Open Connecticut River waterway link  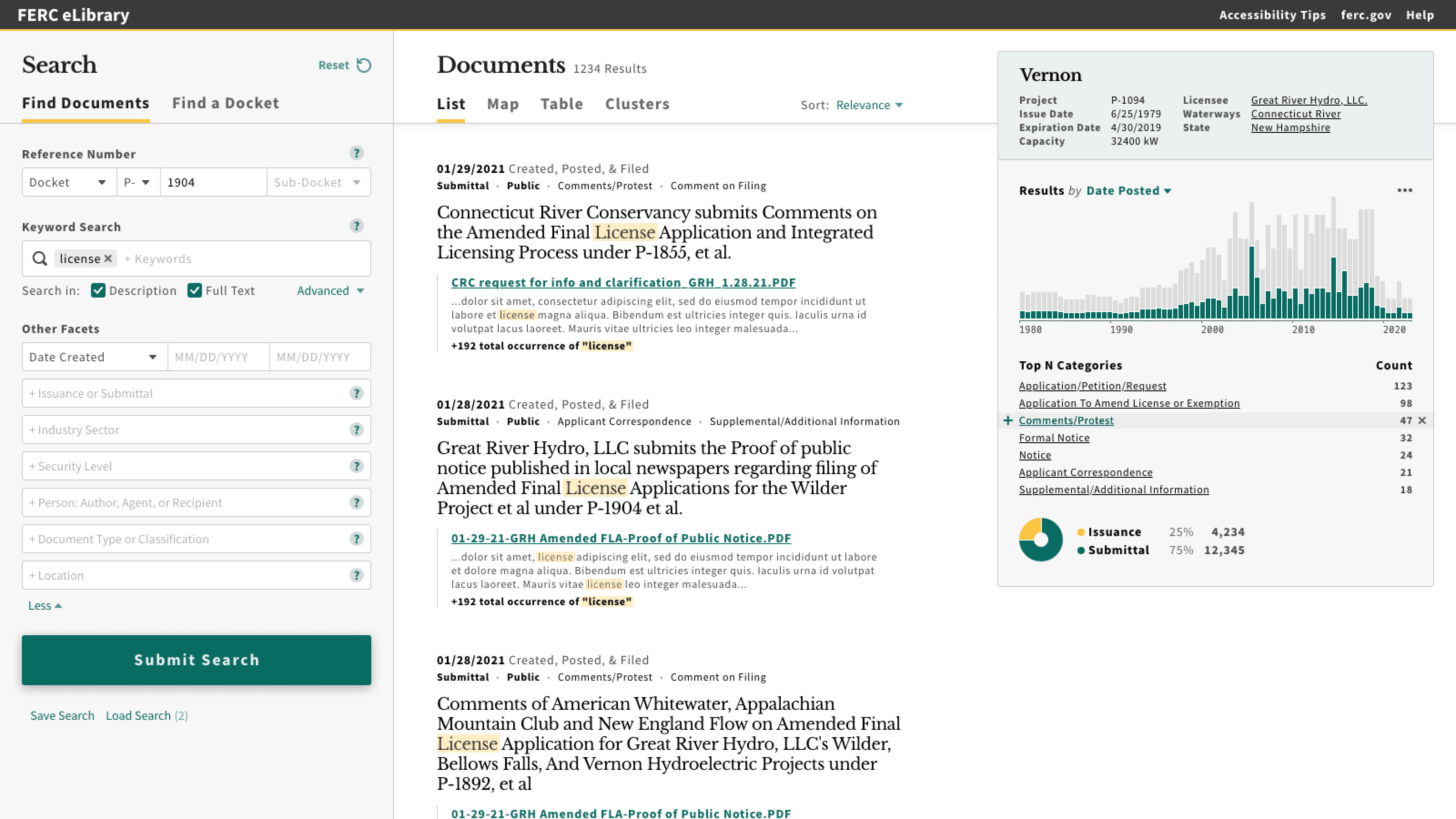pyautogui.click(x=1295, y=114)
